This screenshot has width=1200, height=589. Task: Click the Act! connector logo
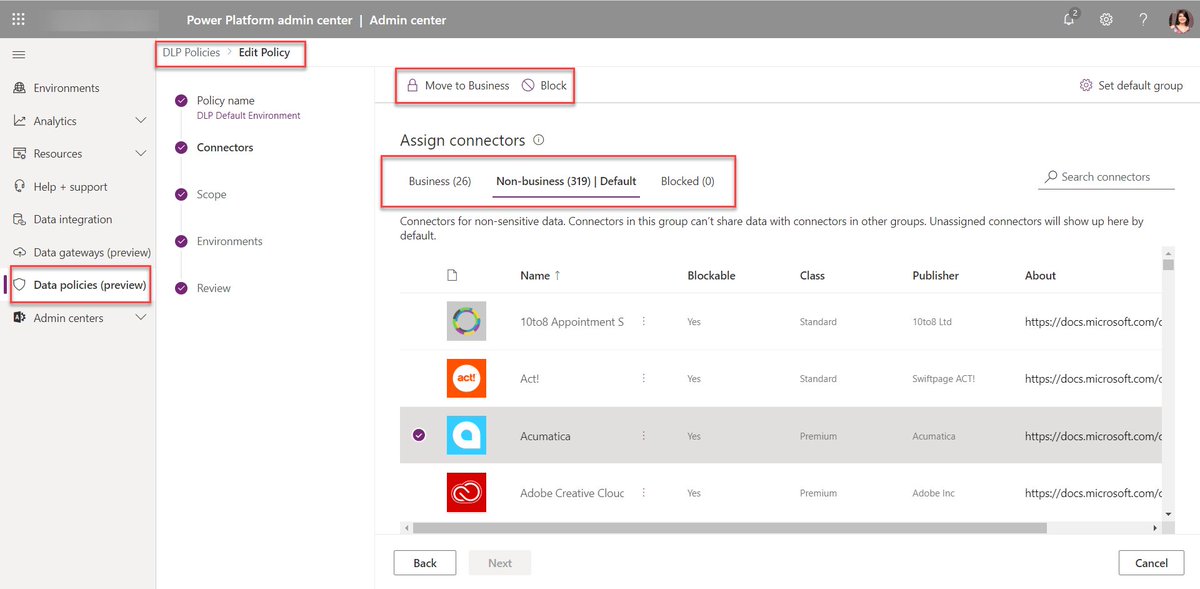point(466,379)
